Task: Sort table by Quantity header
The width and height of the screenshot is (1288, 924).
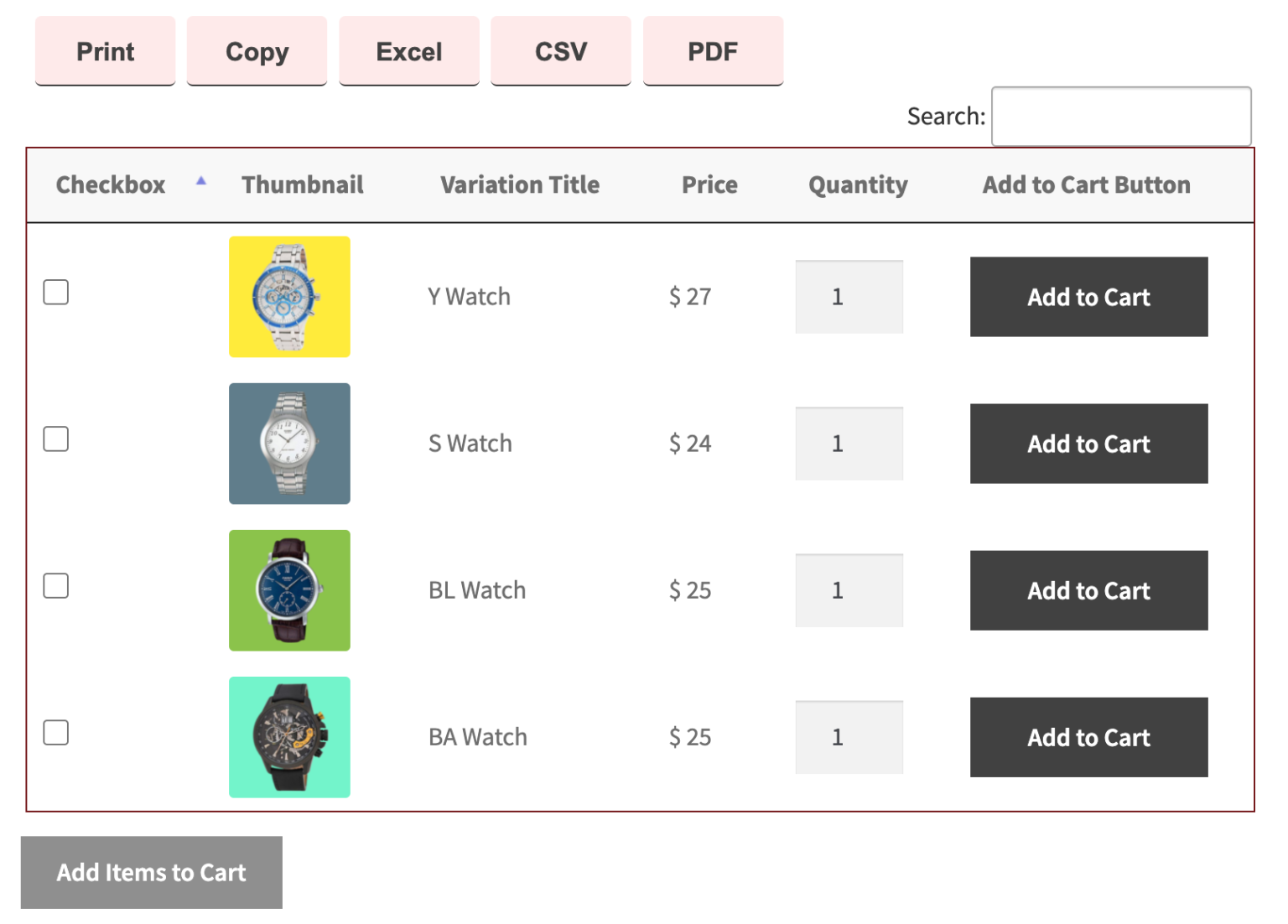Action: (858, 184)
